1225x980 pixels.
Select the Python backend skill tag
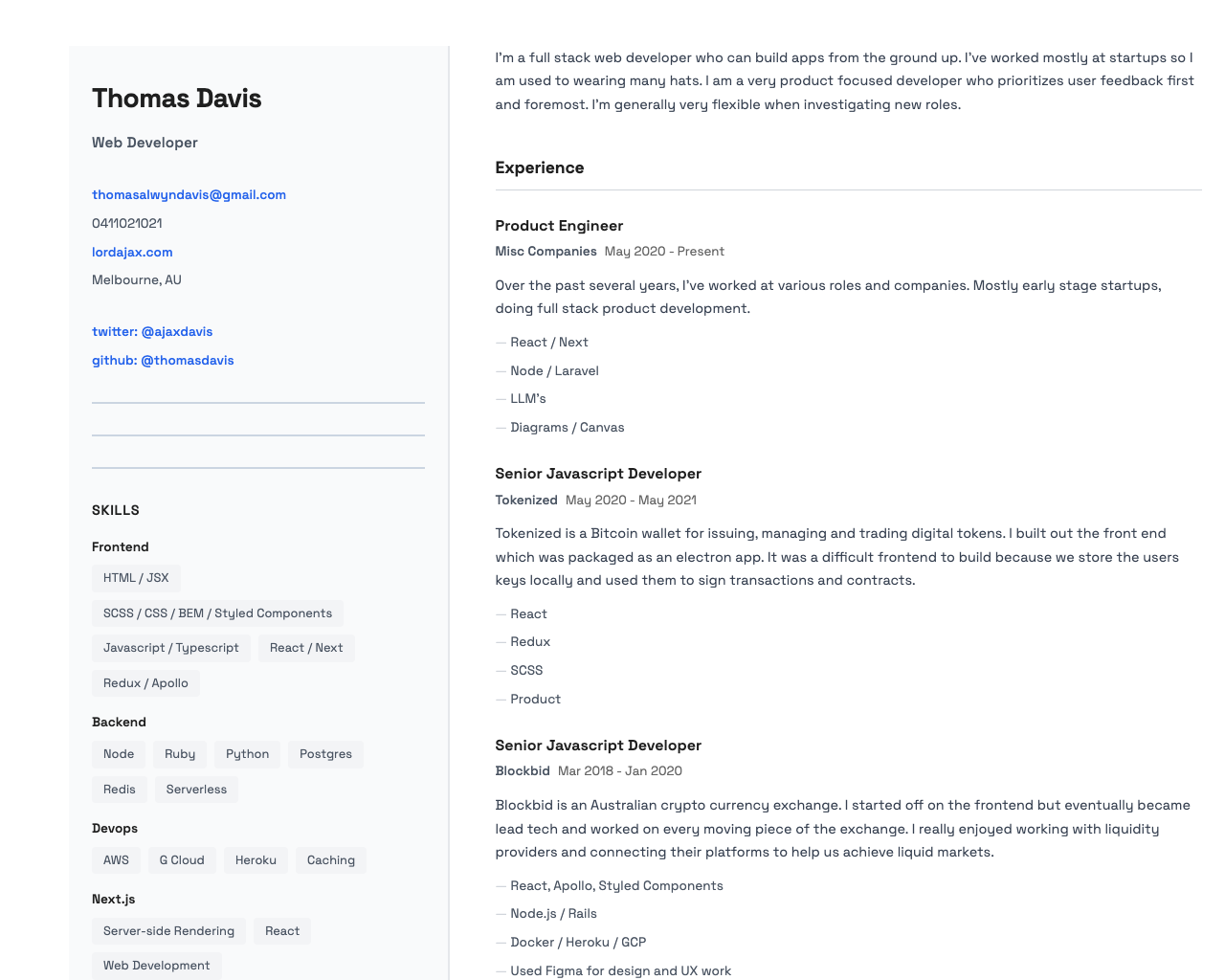point(247,754)
